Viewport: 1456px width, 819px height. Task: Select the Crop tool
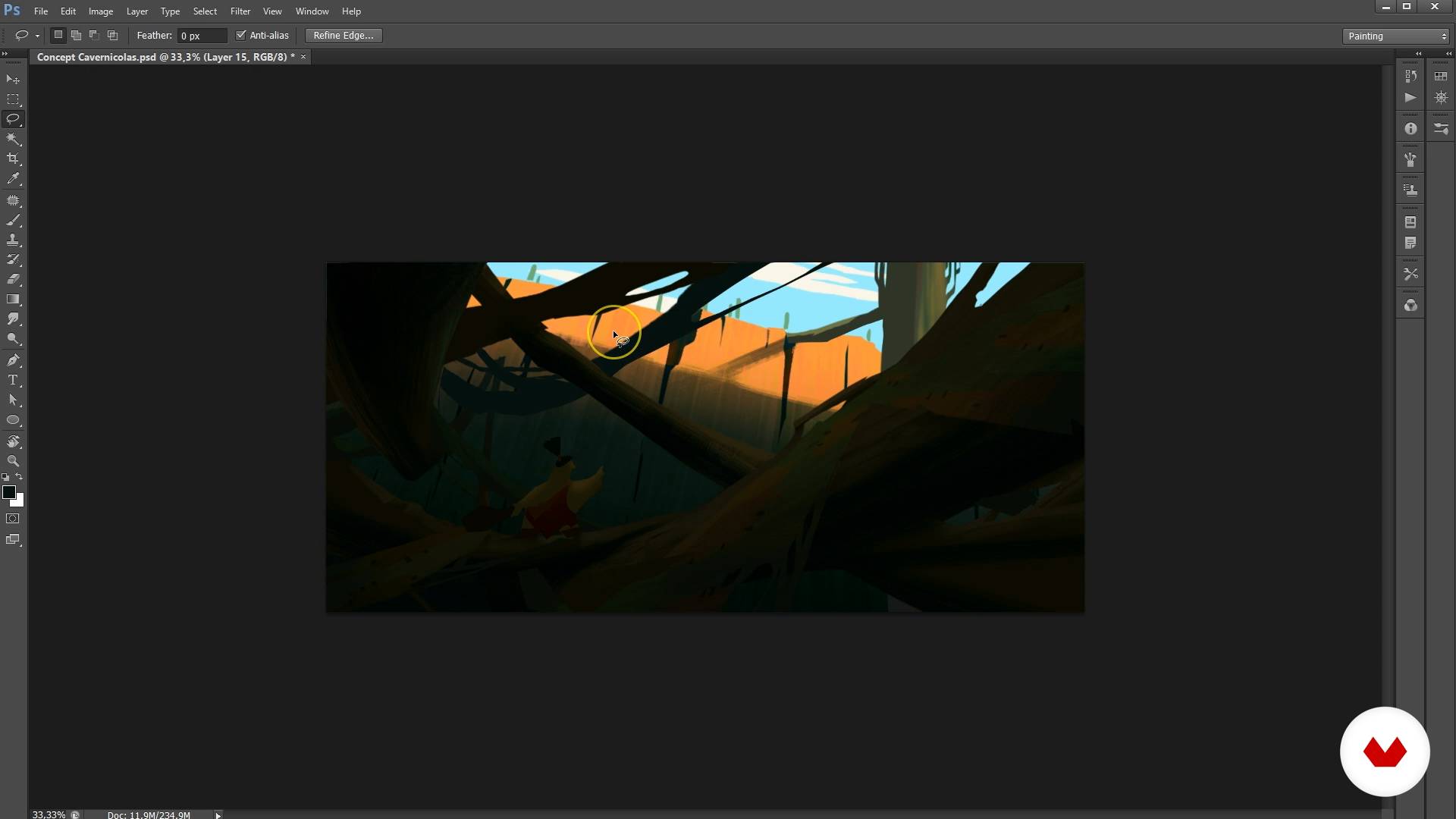click(x=13, y=158)
